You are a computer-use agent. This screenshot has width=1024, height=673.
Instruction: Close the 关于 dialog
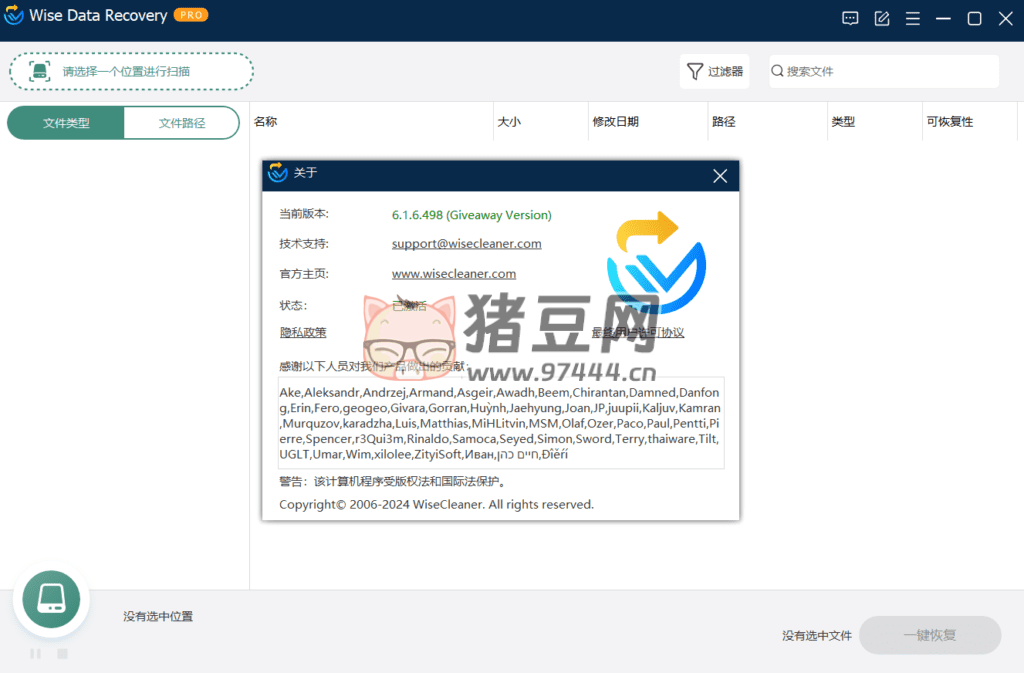coord(719,176)
